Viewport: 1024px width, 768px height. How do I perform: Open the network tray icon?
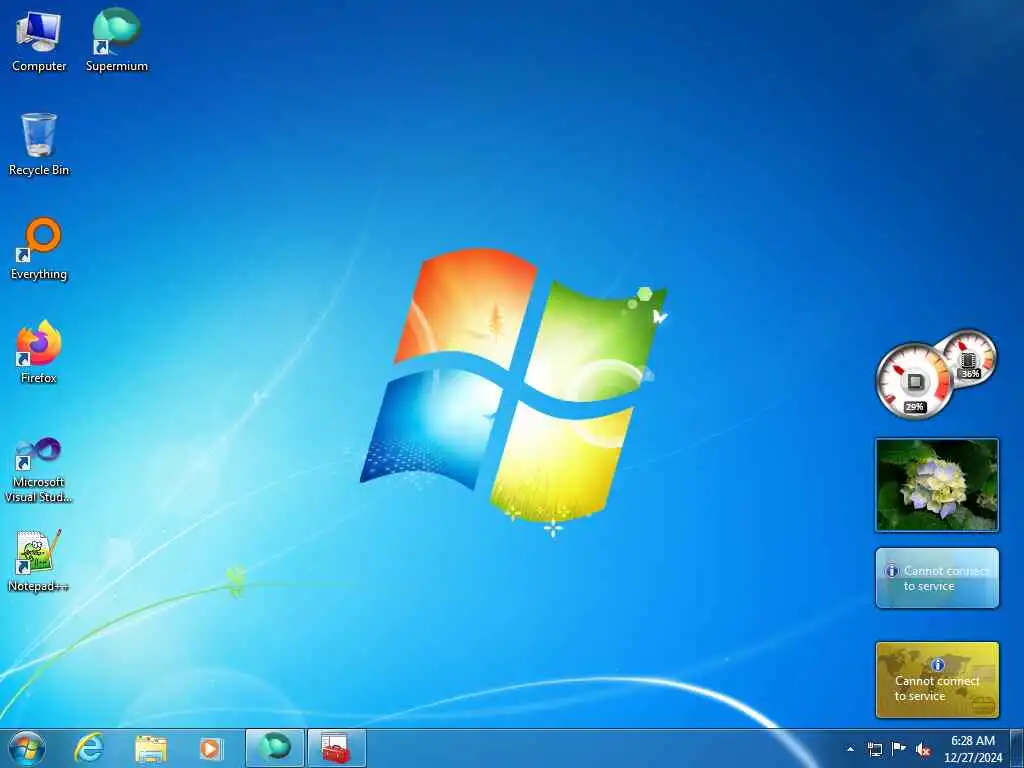[874, 749]
